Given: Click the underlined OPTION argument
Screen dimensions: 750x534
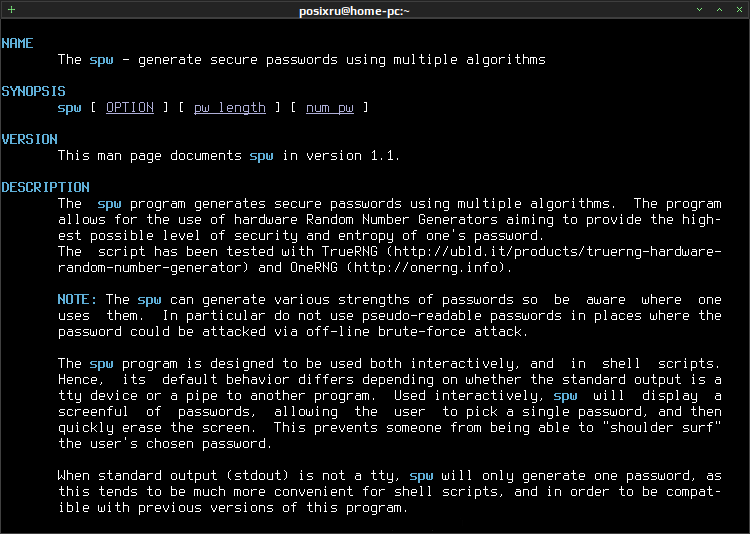Looking at the screenshot, I should point(130,108).
